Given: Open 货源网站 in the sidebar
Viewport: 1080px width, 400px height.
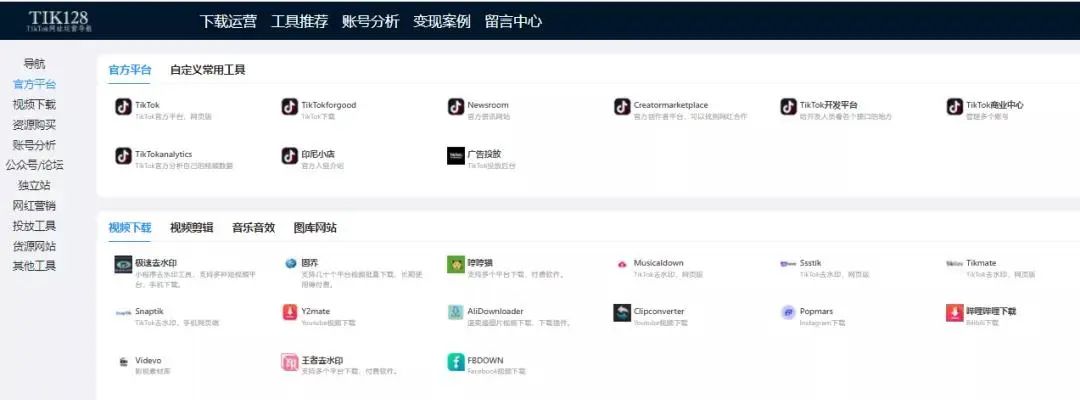Looking at the screenshot, I should 34,246.
